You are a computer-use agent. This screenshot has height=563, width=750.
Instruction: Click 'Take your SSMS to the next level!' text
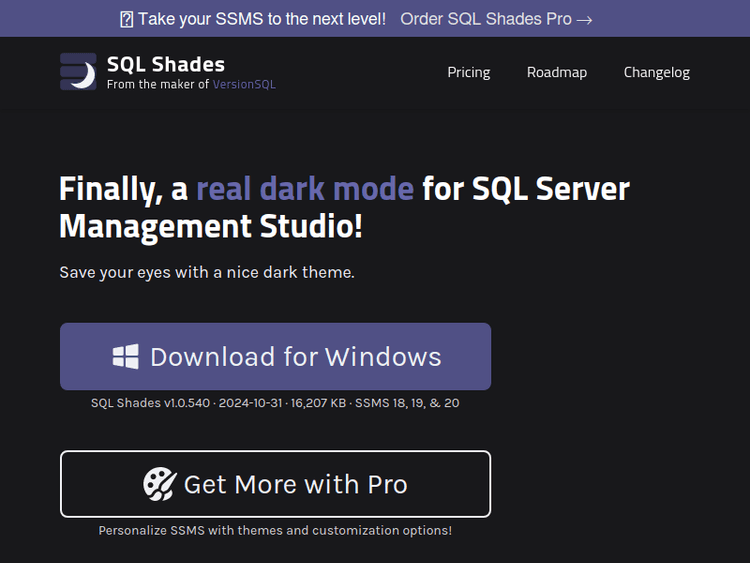click(262, 19)
